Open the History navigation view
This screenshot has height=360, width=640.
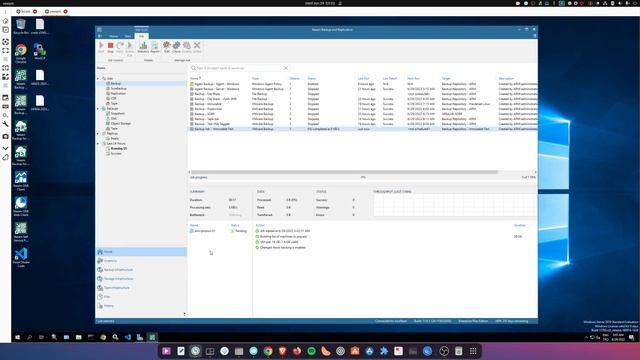(x=141, y=306)
